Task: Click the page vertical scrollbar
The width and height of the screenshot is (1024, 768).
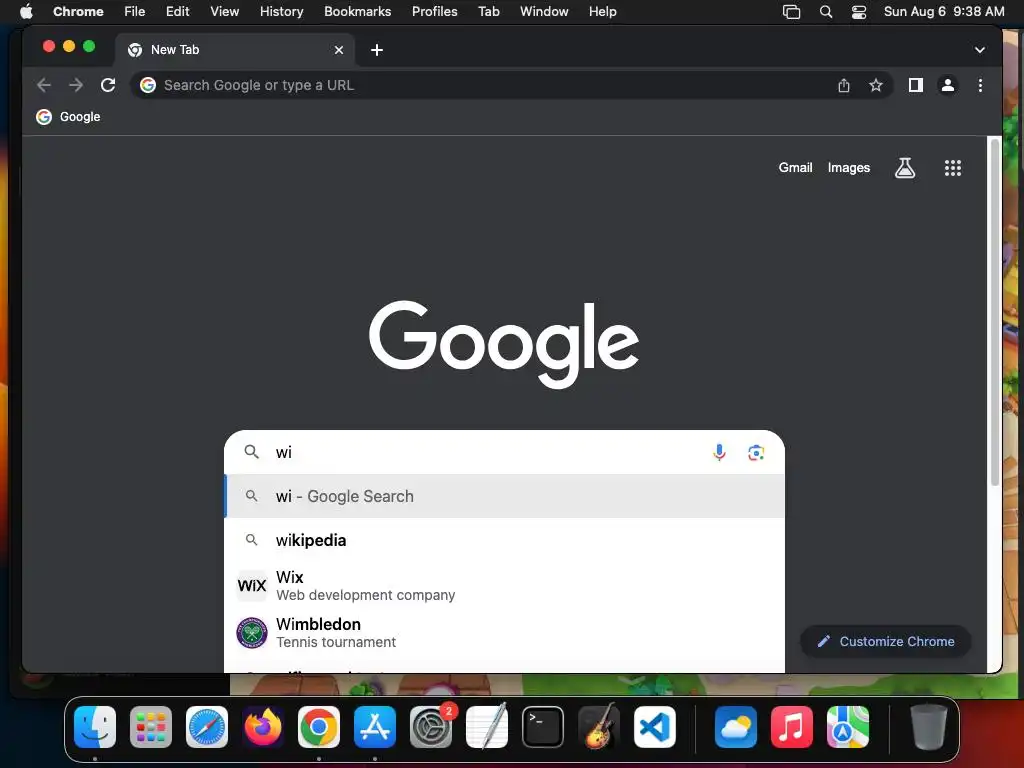Action: [x=995, y=312]
